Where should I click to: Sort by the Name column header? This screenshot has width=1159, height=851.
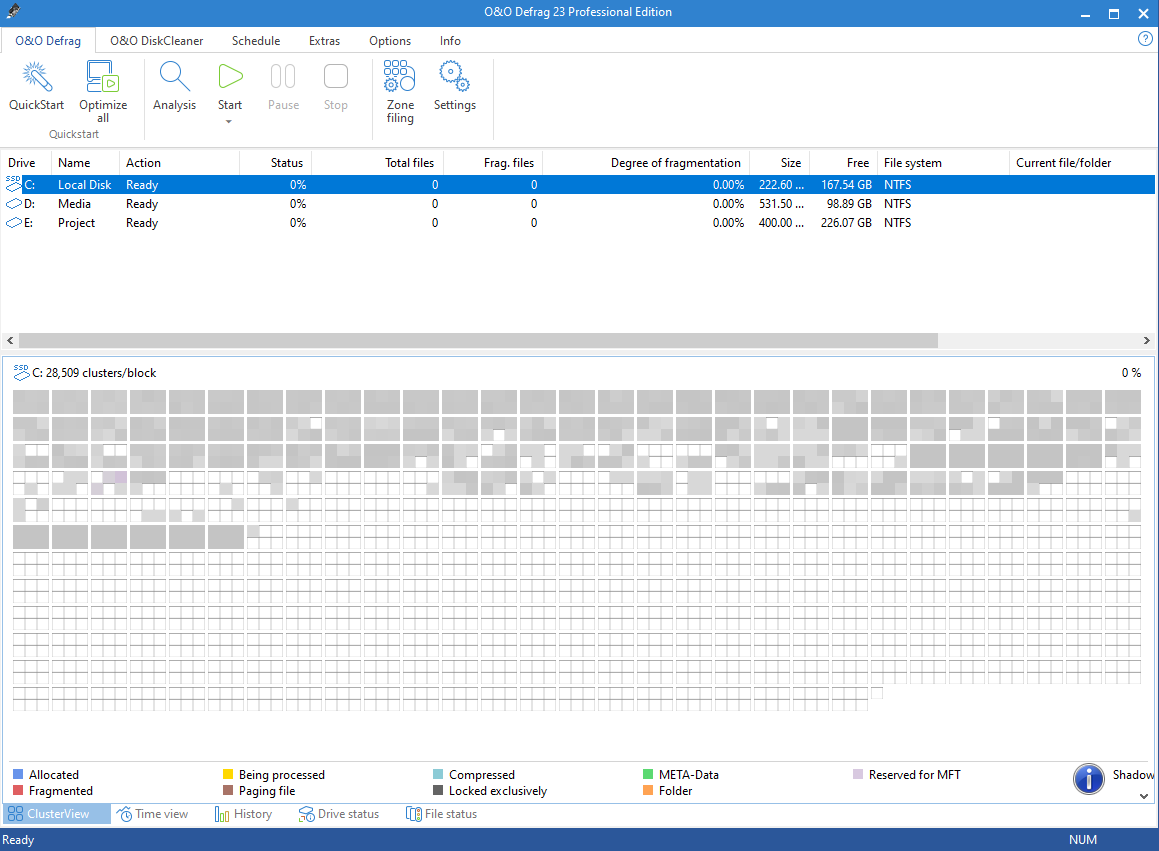[85, 163]
